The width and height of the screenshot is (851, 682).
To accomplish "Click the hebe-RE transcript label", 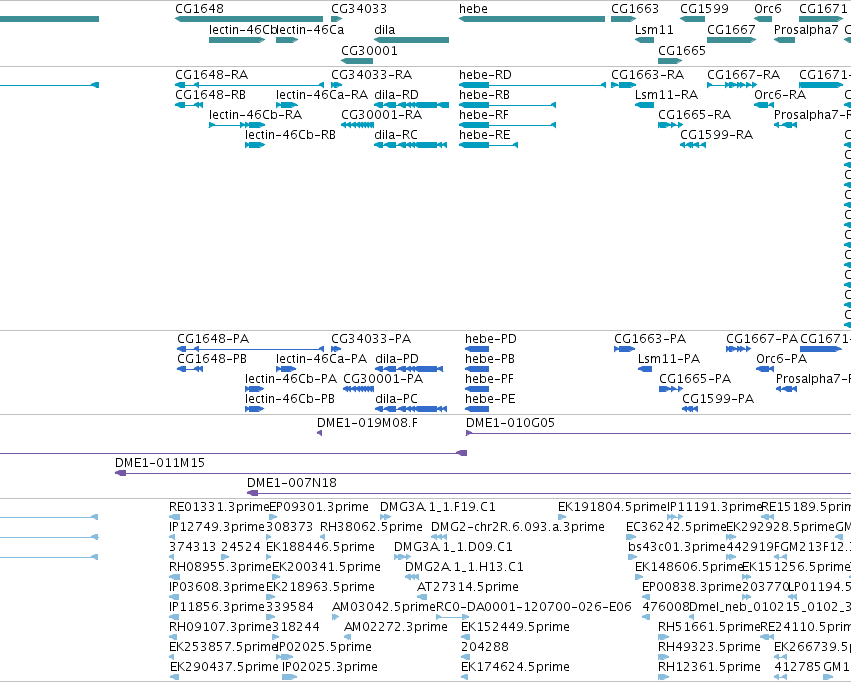I will 484,135.
